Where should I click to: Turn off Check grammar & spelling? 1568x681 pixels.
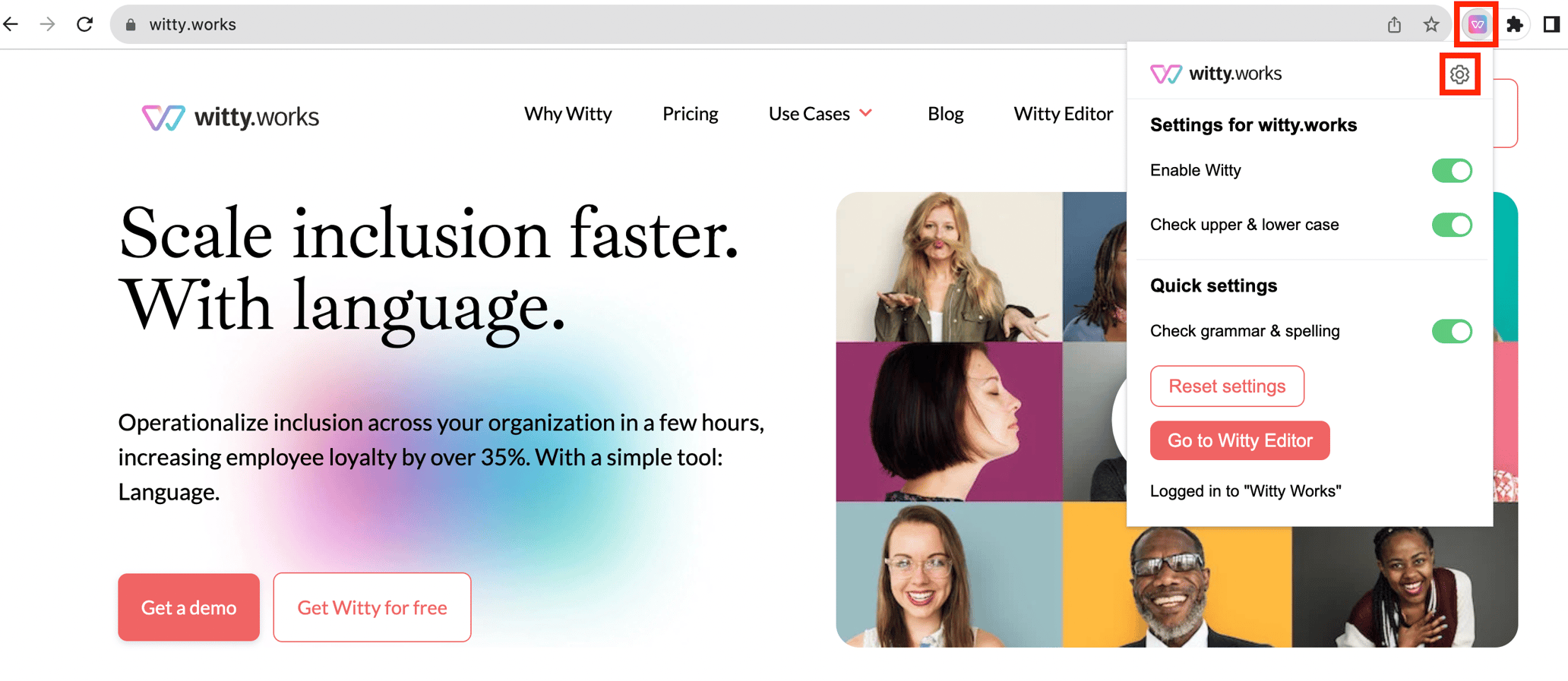(1452, 331)
